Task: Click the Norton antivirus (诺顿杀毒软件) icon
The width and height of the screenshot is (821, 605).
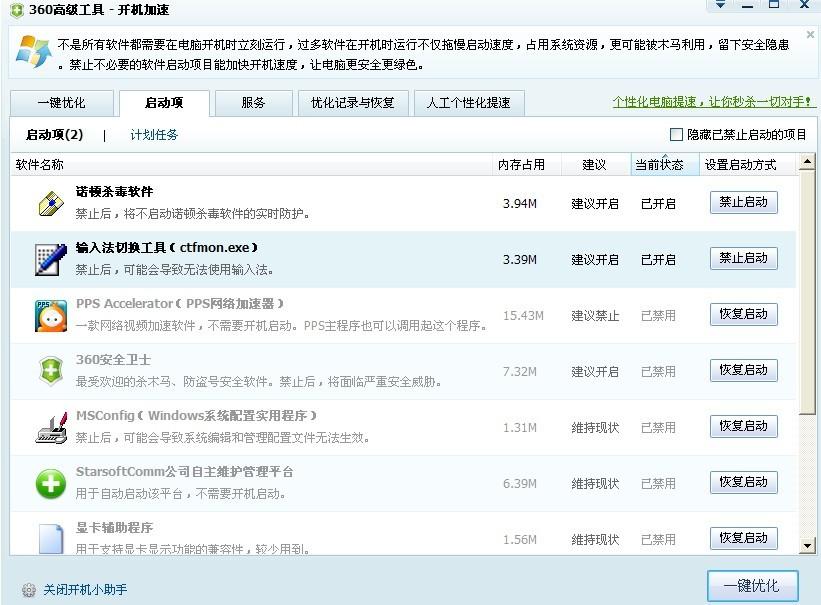Action: click(51, 203)
